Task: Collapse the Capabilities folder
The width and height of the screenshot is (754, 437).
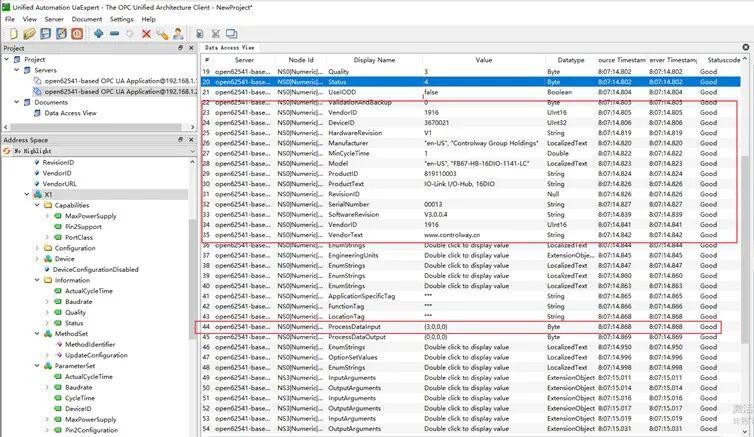Action: pyautogui.click(x=37, y=205)
